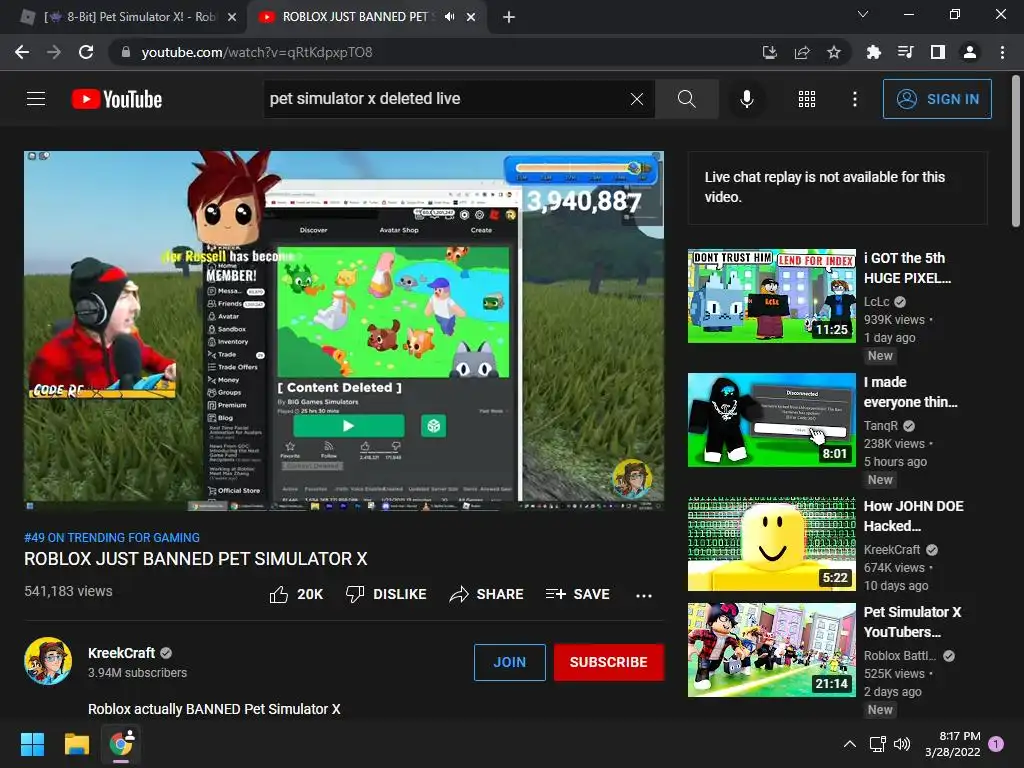Viewport: 1024px width, 768px height.
Task: Open LcLc channel name
Action: (x=876, y=302)
